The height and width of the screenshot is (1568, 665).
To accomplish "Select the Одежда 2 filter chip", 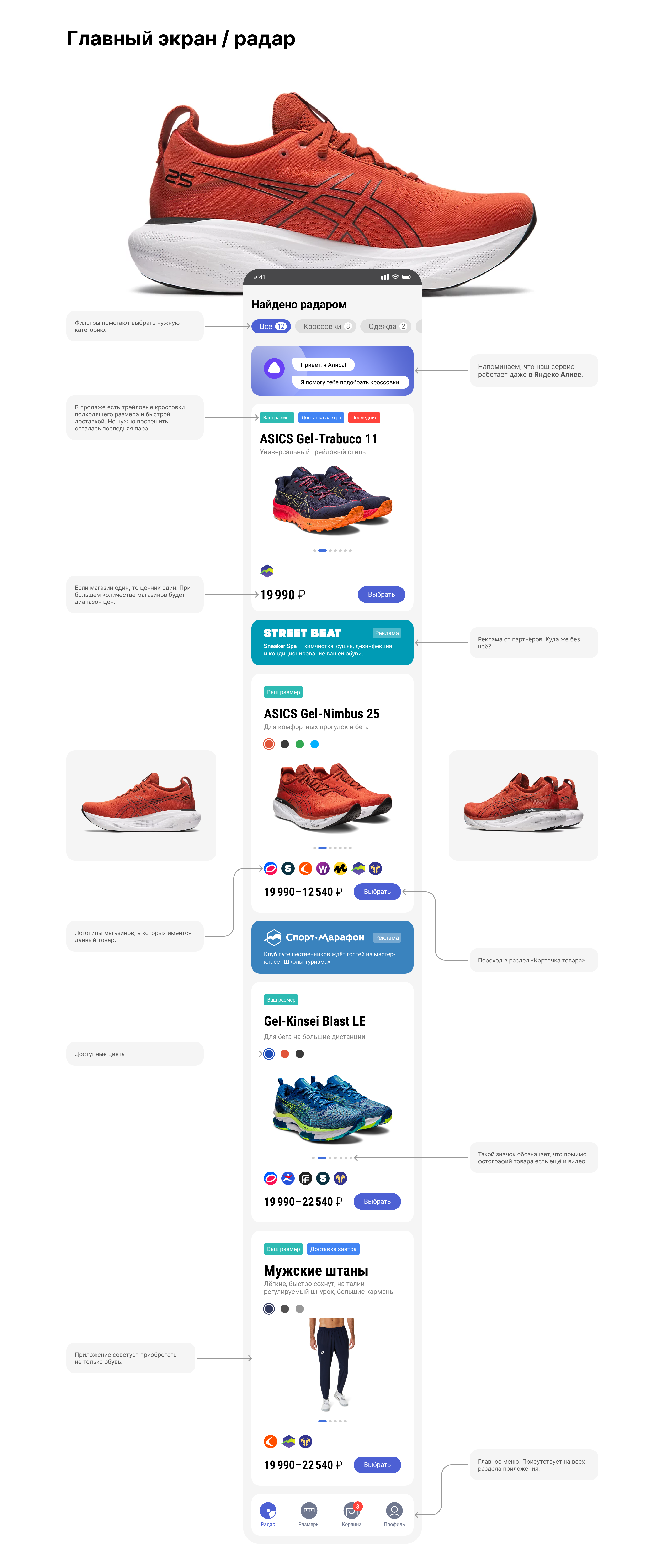I will pyautogui.click(x=386, y=326).
